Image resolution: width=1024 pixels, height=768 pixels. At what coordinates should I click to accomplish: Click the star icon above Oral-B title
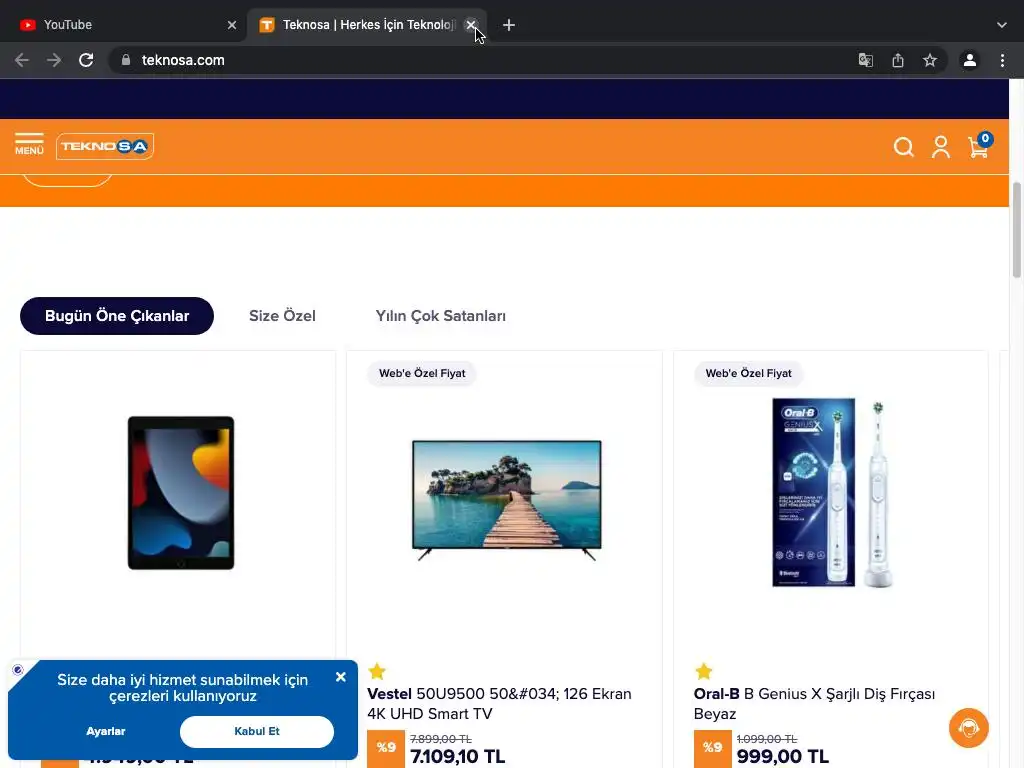[x=703, y=671]
